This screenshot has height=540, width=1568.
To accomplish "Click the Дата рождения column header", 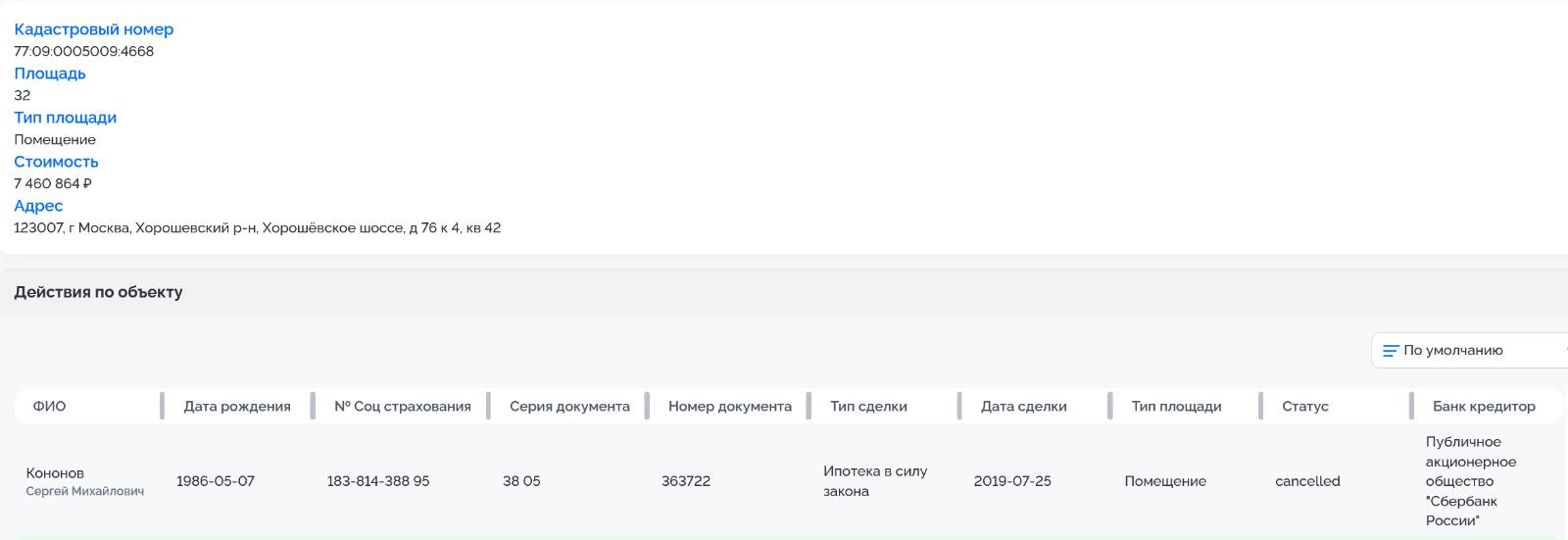I will 237,407.
